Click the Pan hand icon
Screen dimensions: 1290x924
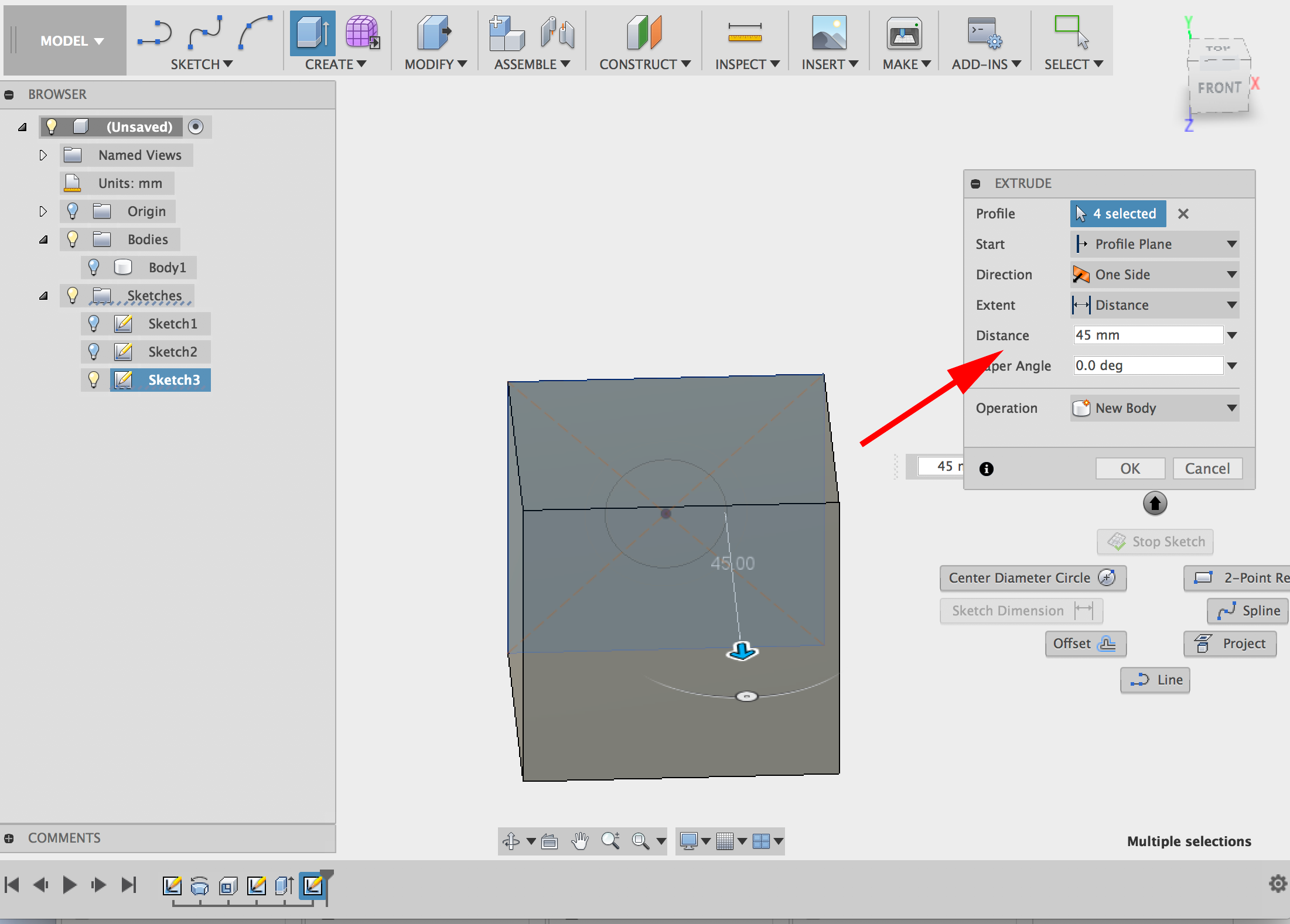pyautogui.click(x=580, y=841)
